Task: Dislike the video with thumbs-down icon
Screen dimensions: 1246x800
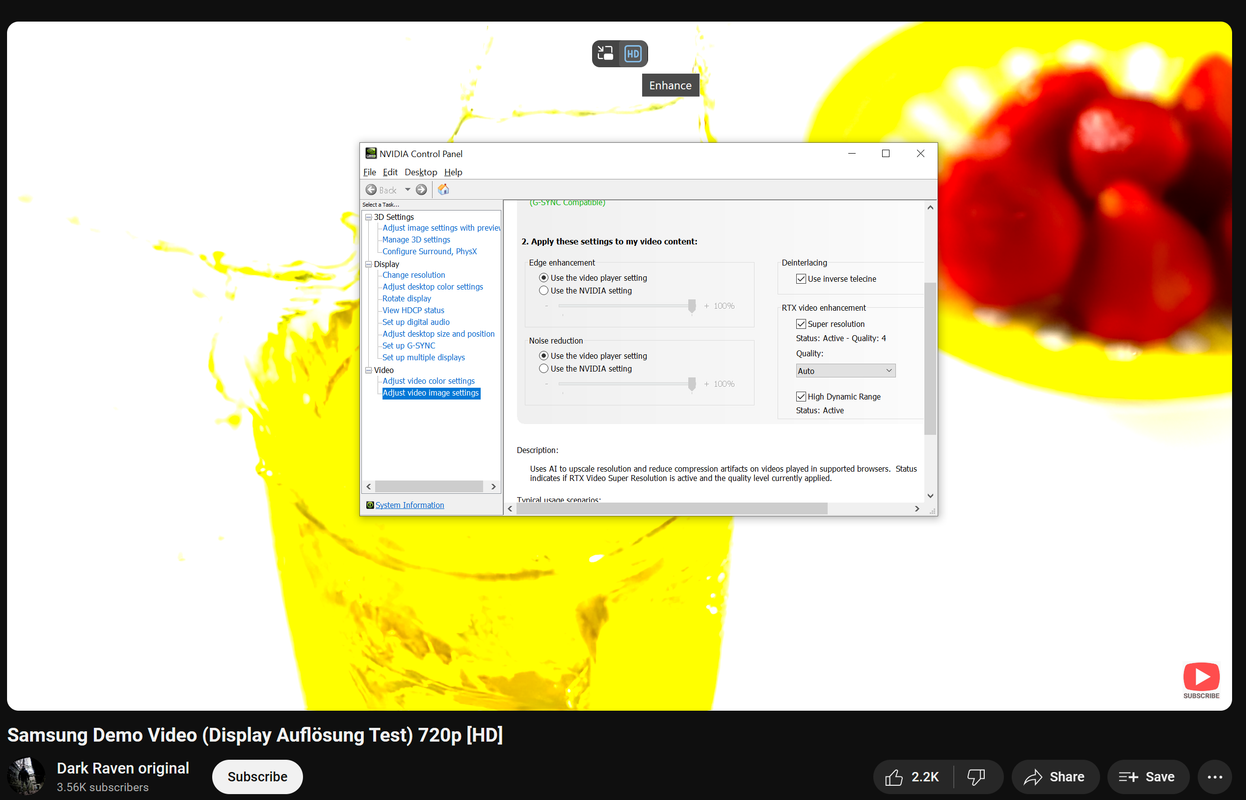Action: coord(977,777)
